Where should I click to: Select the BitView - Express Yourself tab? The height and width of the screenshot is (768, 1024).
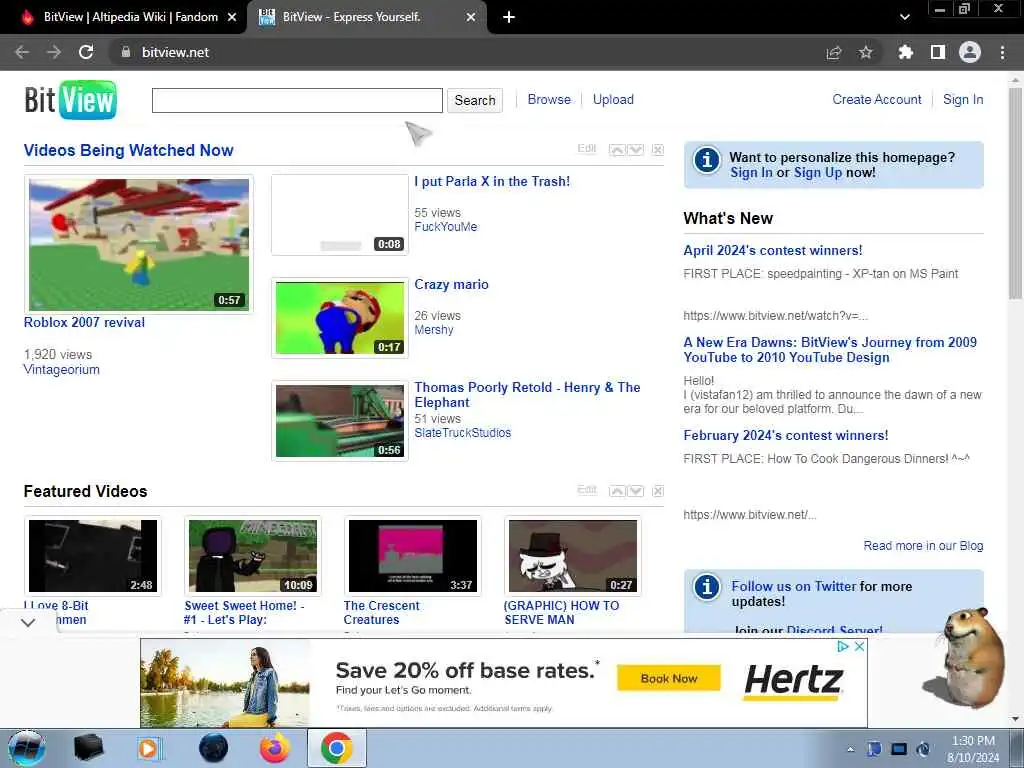tap(351, 17)
